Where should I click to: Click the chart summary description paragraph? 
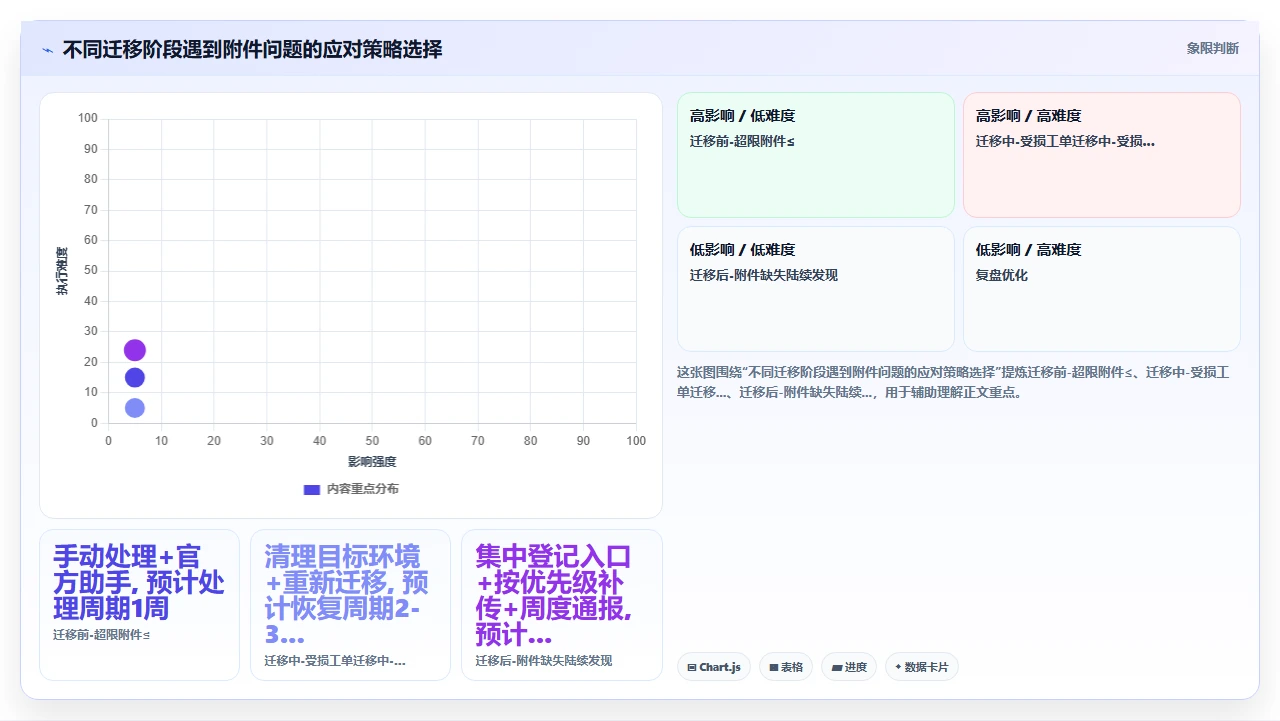(x=953, y=382)
